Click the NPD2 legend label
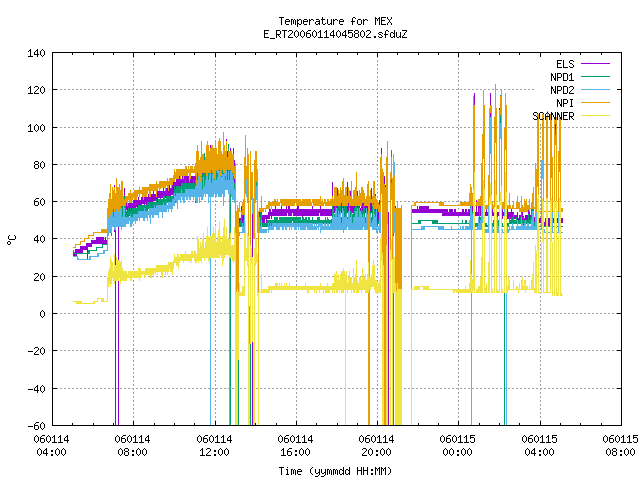 562,90
